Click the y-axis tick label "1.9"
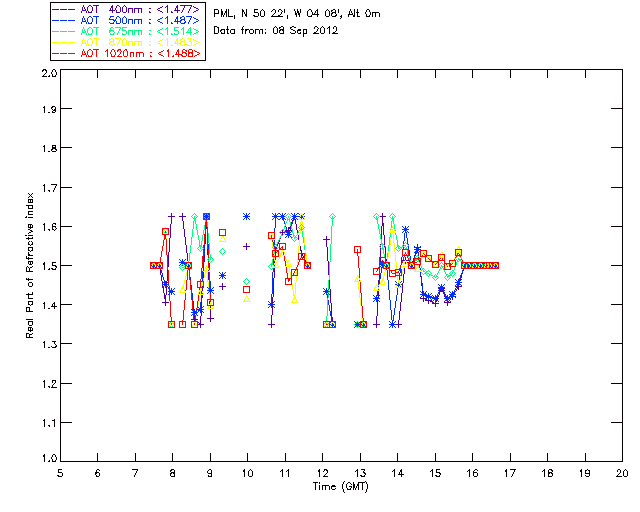 click(x=49, y=109)
